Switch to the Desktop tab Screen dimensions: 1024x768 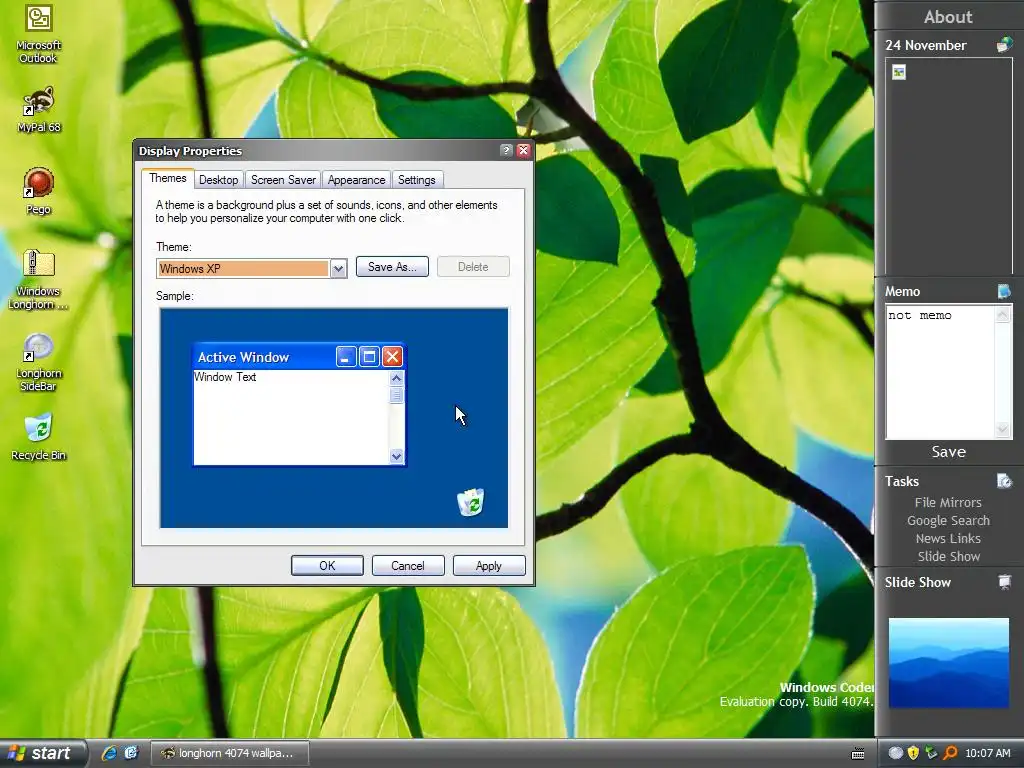pos(218,180)
